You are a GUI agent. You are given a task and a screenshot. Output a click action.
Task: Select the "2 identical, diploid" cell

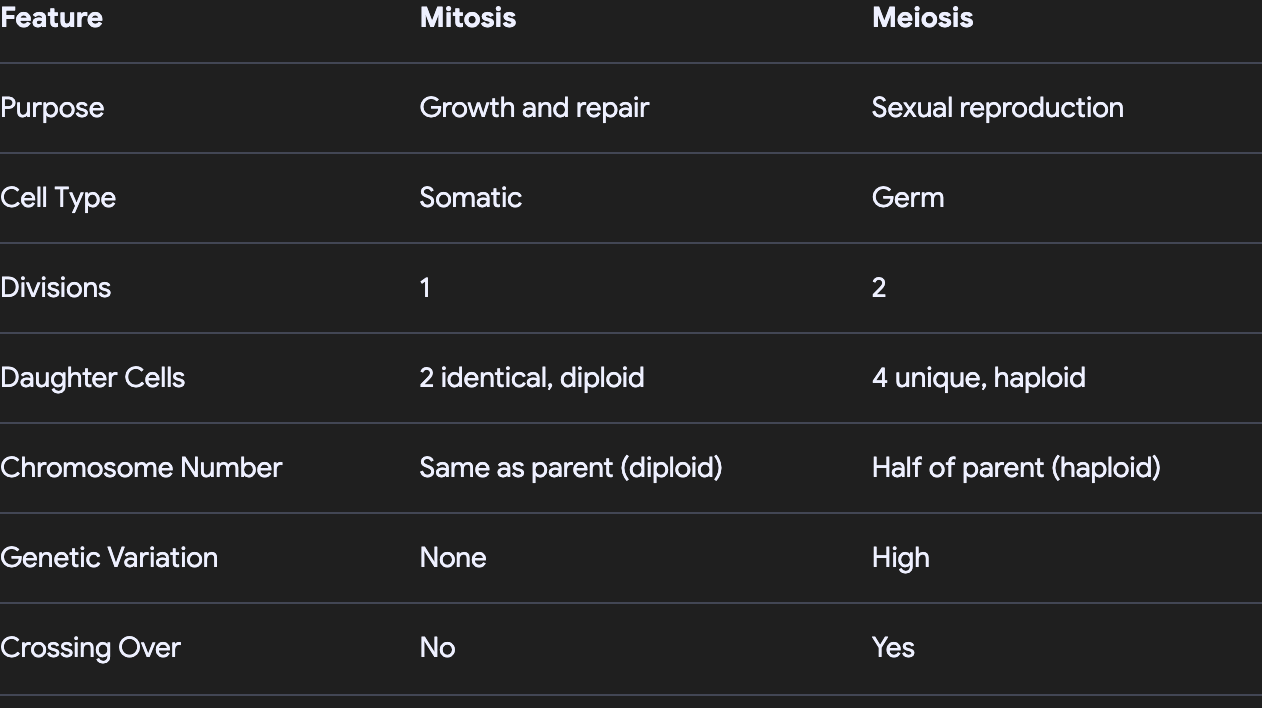click(x=531, y=378)
